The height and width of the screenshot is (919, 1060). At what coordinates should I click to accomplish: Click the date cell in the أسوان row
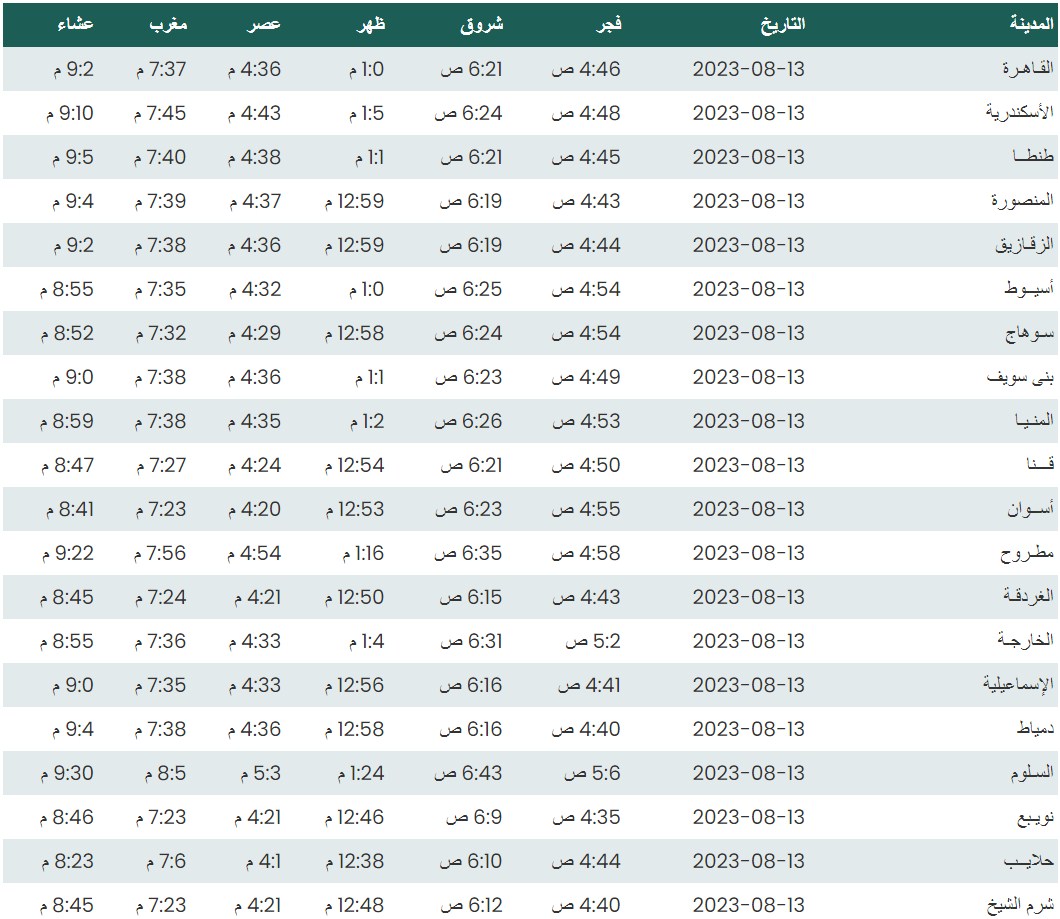pos(748,509)
